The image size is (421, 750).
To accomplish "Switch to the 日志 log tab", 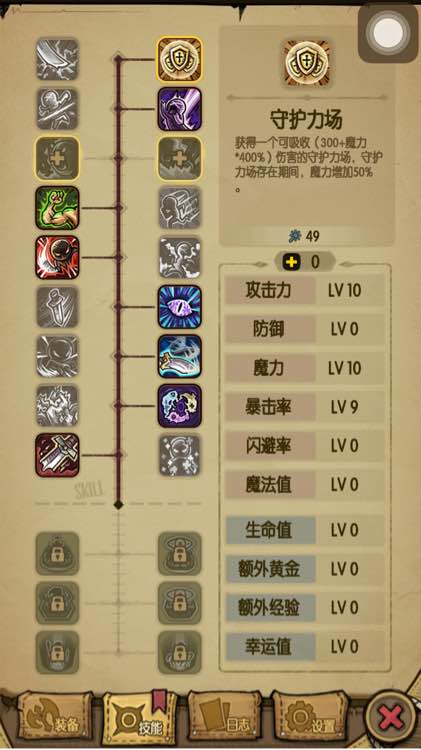I will coord(224,719).
